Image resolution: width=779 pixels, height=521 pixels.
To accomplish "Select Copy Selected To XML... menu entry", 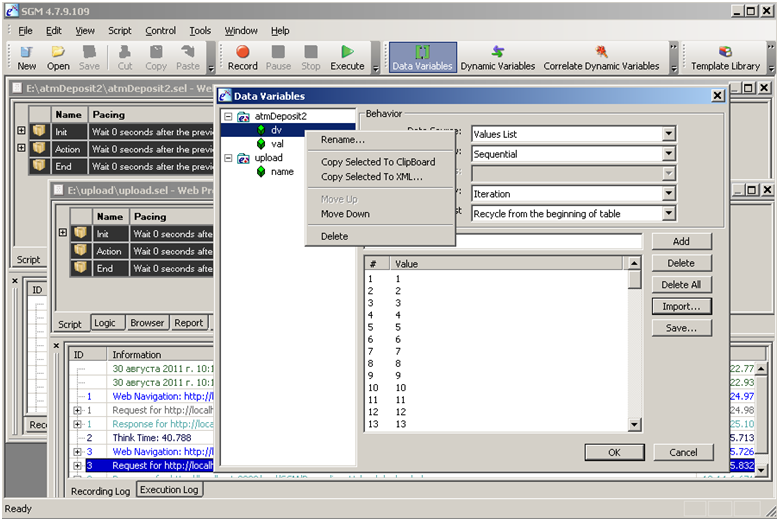I will click(371, 177).
